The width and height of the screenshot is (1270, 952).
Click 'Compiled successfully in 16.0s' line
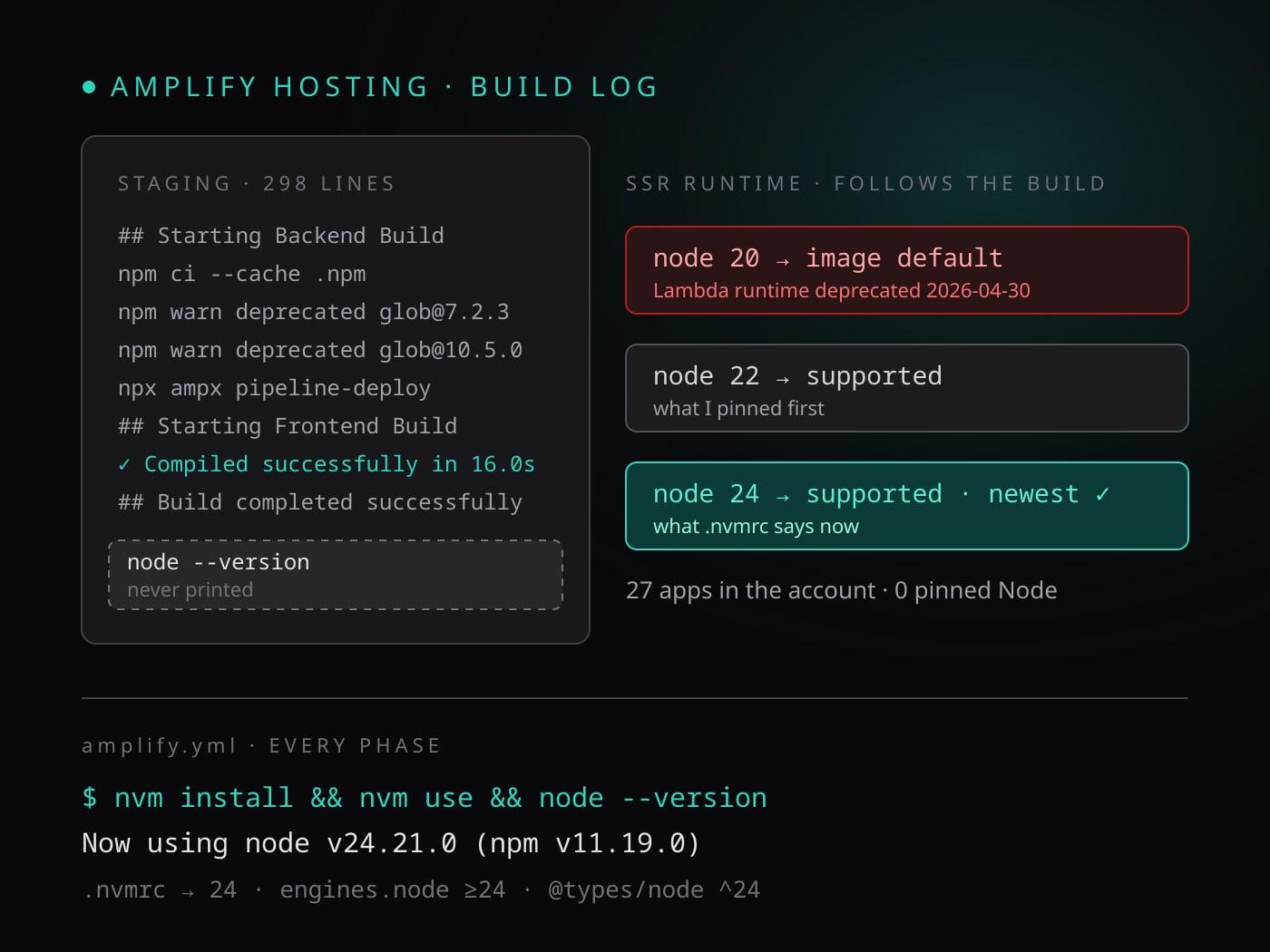[327, 464]
